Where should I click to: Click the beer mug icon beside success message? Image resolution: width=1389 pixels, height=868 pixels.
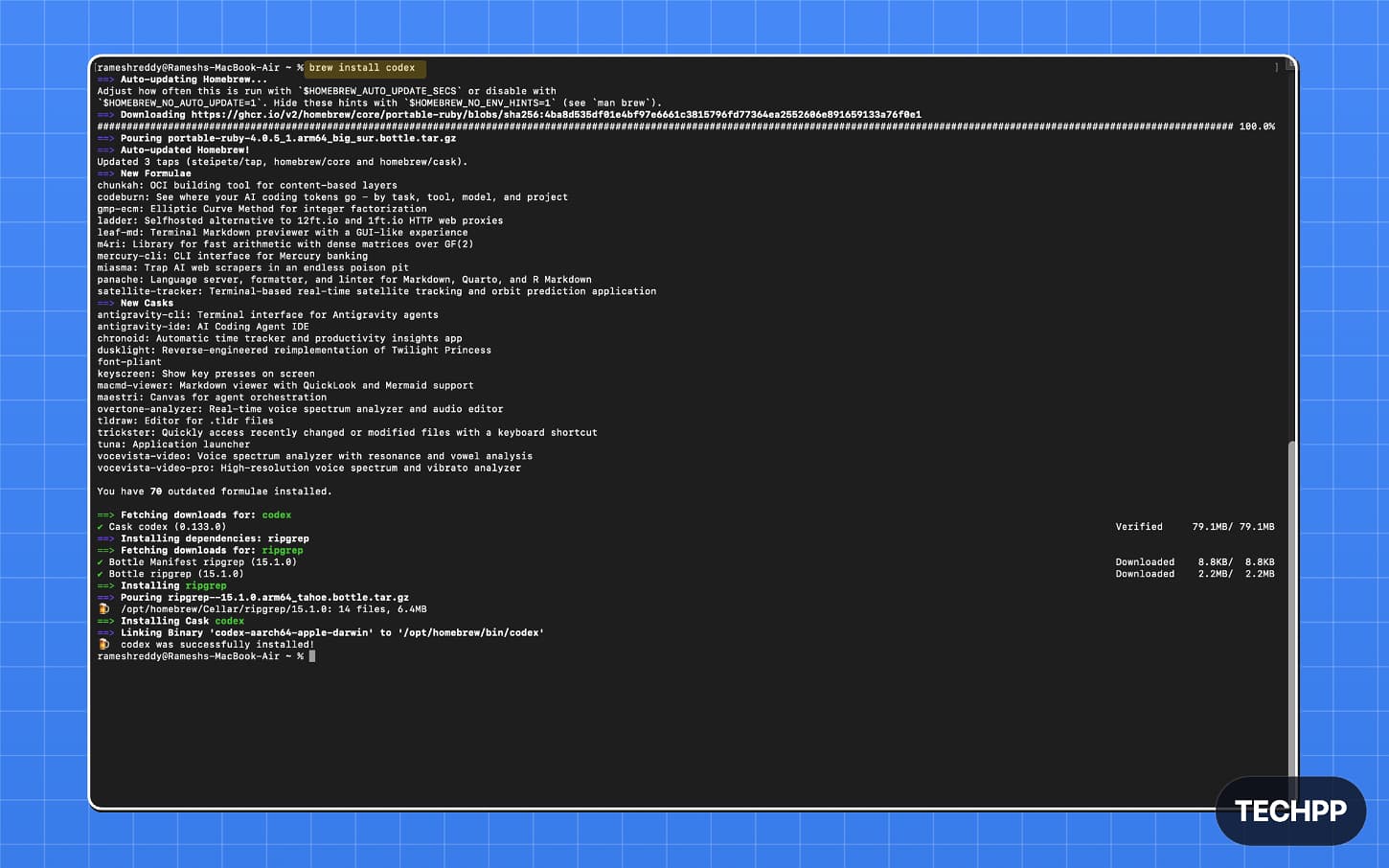coord(103,645)
